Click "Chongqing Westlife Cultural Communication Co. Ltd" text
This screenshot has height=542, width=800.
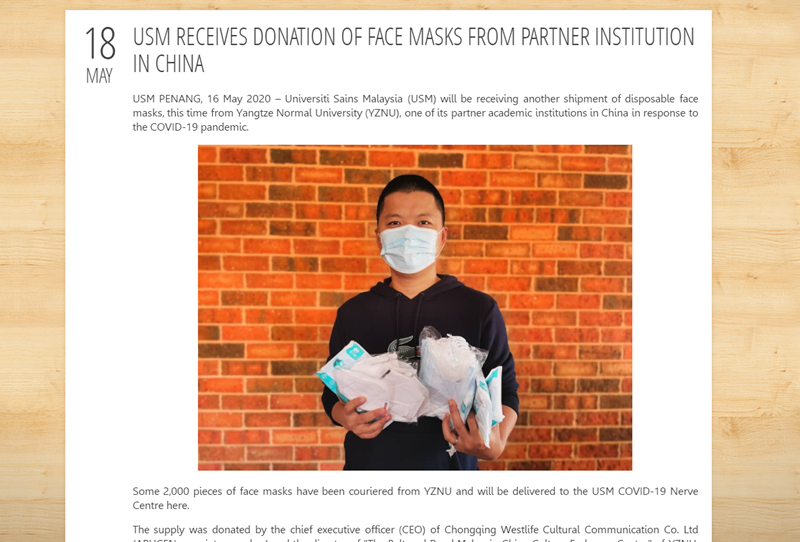pos(571,529)
